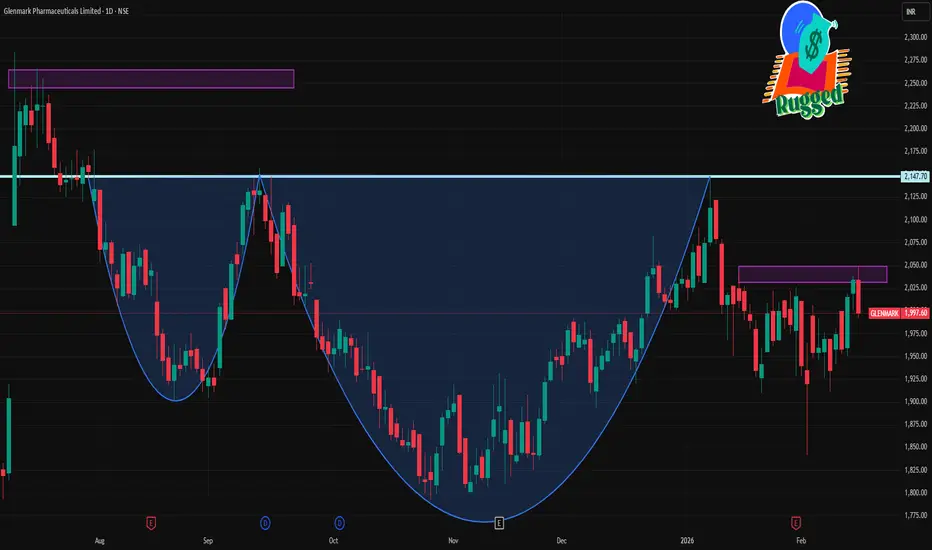Click the 1,950.00 price axis label
Screen dimensions: 932x550
pos(915,356)
